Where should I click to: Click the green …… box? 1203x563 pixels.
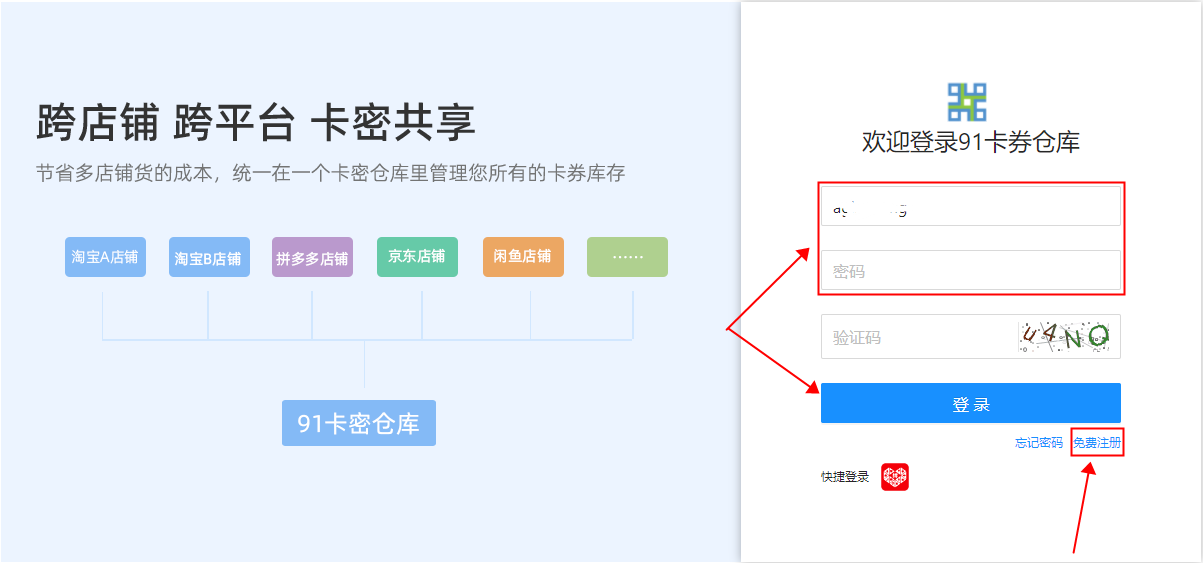click(627, 257)
